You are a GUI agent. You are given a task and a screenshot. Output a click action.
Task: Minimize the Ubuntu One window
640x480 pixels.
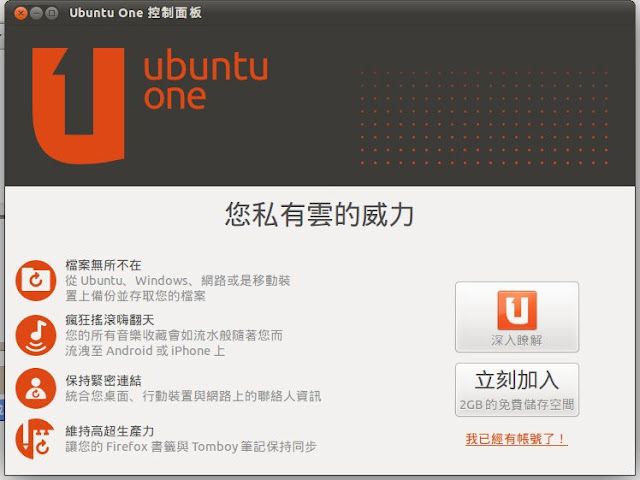[36, 13]
